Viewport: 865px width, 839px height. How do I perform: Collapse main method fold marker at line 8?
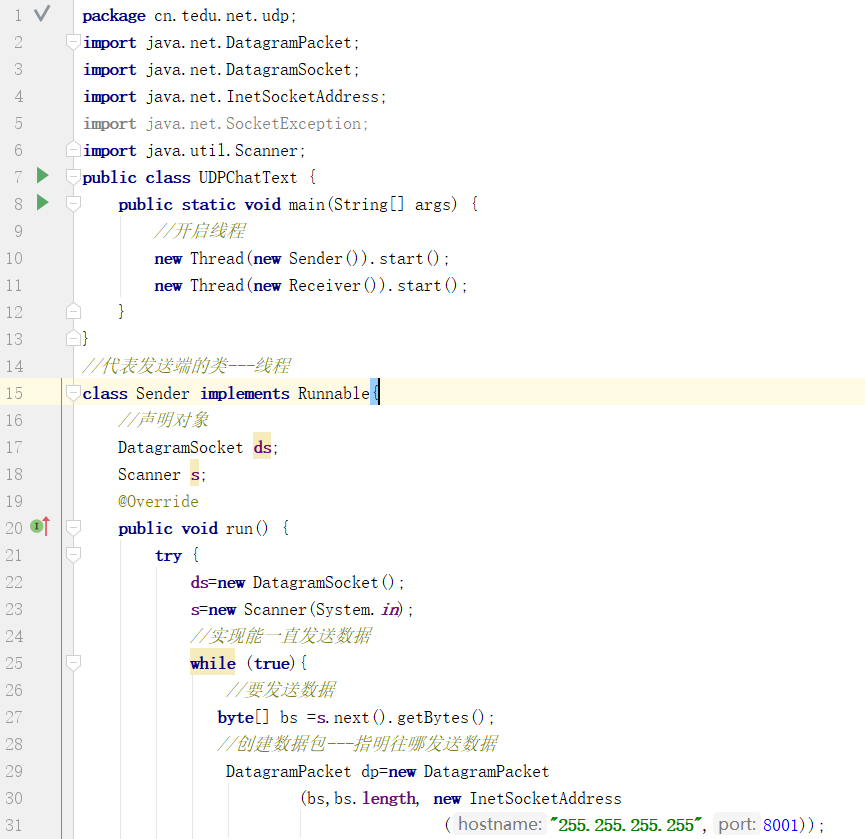[73, 204]
